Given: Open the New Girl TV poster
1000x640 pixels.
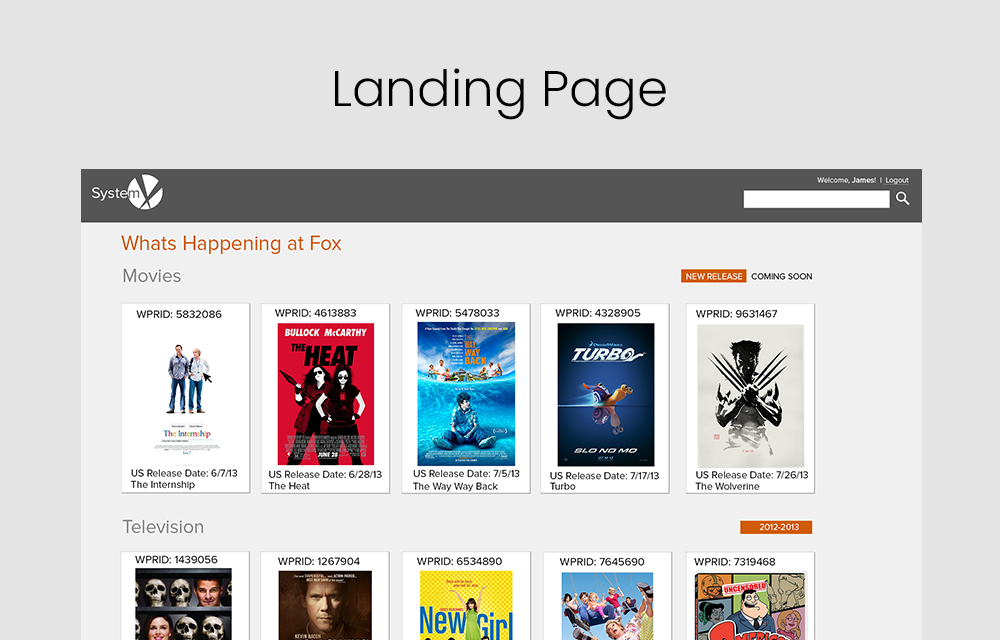Looking at the screenshot, I should tap(466, 606).
